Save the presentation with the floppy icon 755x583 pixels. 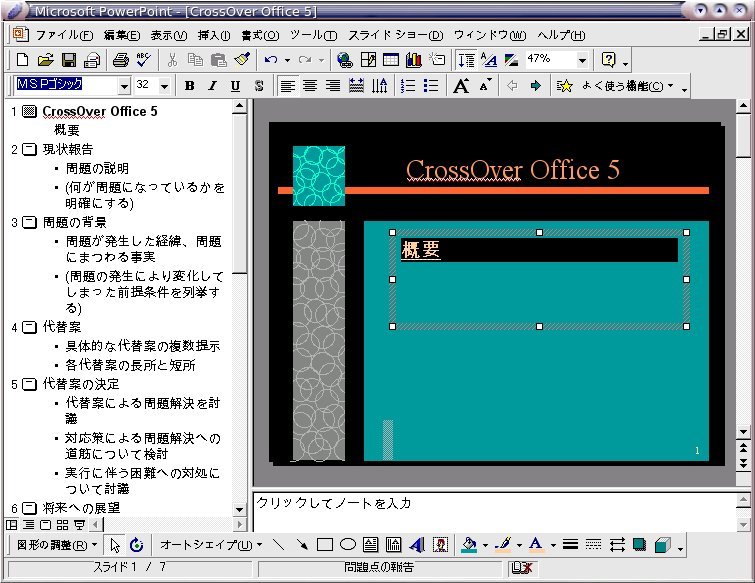pos(69,60)
